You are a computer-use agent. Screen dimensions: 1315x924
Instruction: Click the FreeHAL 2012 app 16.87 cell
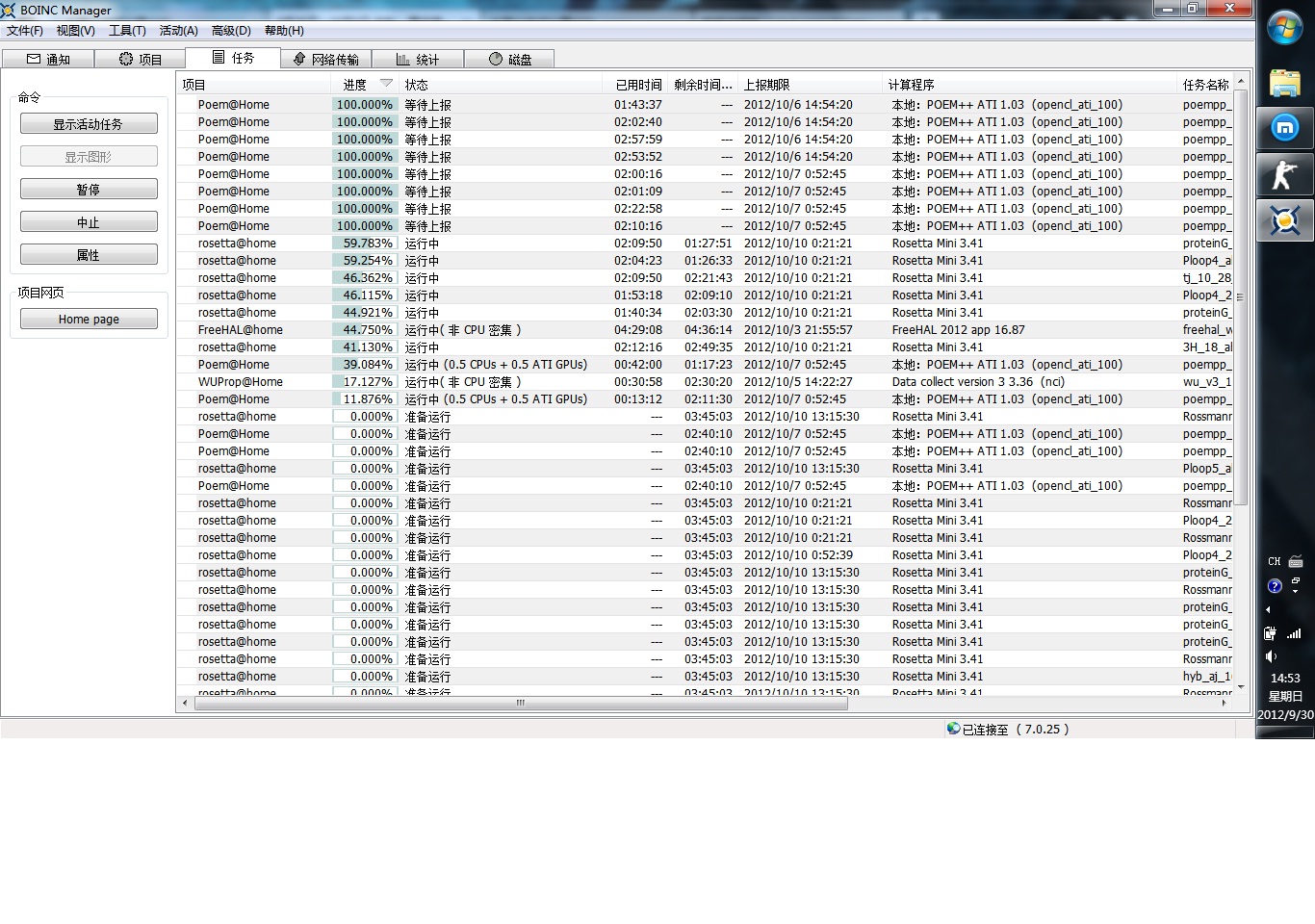958,330
